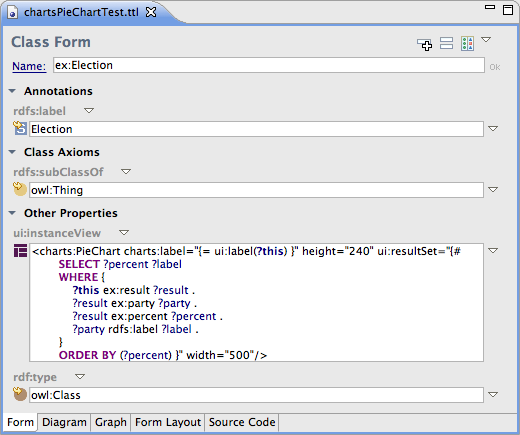Click the ui:instanceView property name
This screenshot has height=435, width=520.
(57, 233)
